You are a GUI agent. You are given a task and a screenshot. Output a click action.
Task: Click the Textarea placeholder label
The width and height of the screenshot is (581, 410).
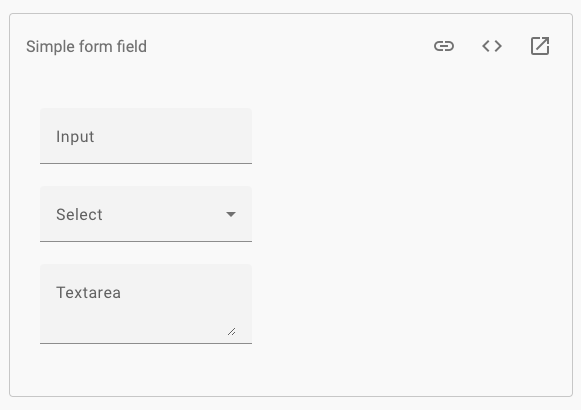pos(89,293)
